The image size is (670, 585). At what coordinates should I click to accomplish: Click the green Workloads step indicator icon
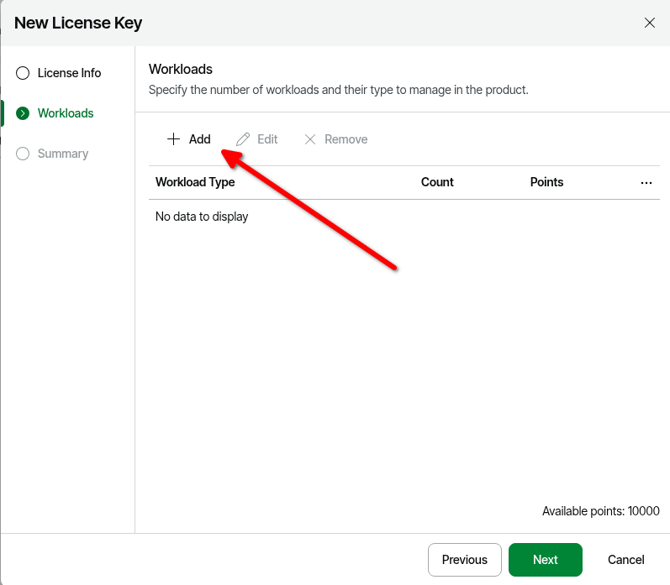coord(23,113)
